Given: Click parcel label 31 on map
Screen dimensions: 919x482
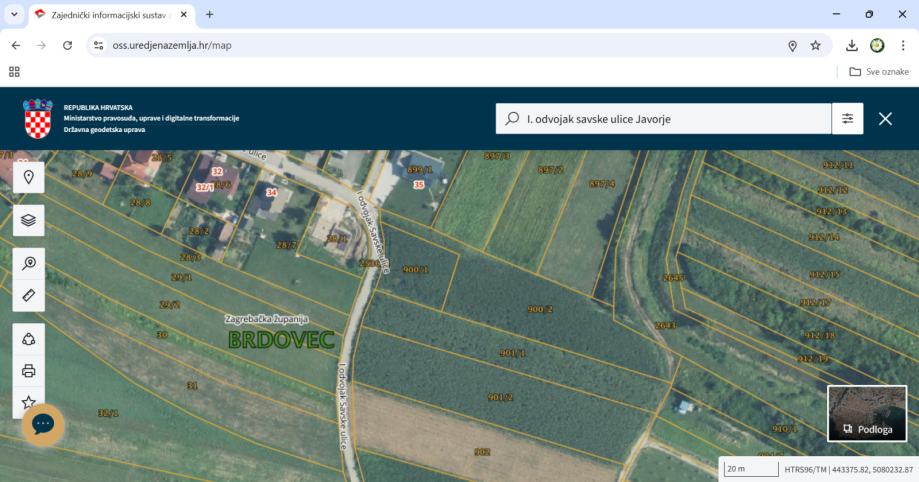Looking at the screenshot, I should coord(192,385).
